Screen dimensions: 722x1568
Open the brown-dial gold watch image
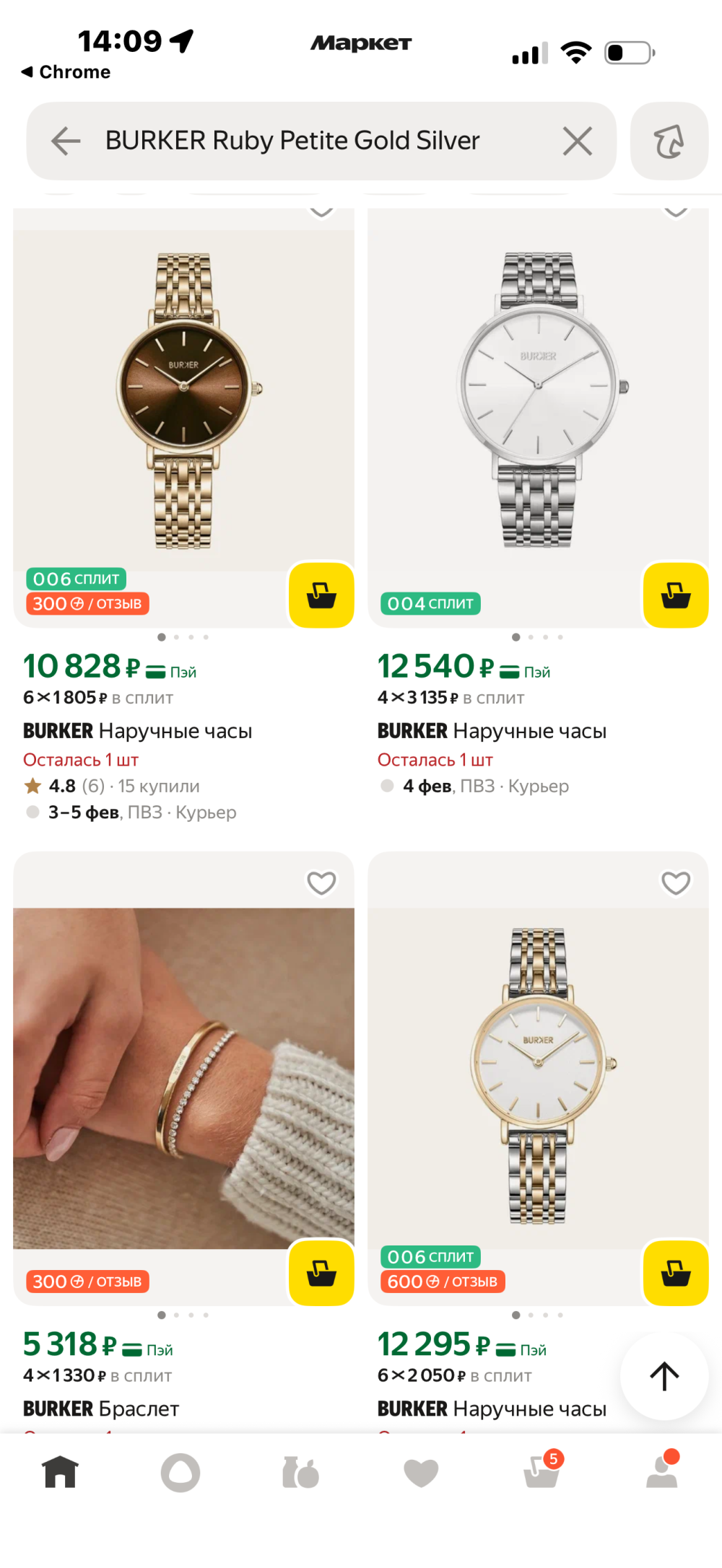[x=183, y=400]
